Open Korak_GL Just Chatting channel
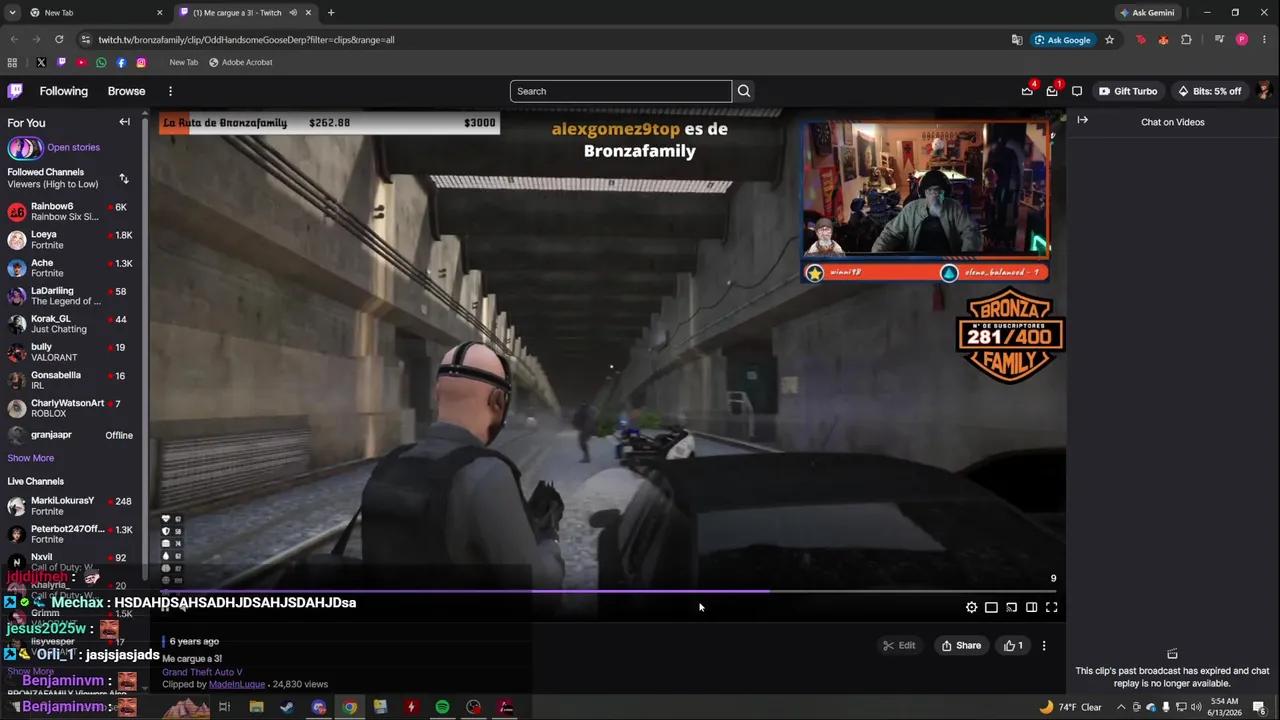 click(x=70, y=324)
